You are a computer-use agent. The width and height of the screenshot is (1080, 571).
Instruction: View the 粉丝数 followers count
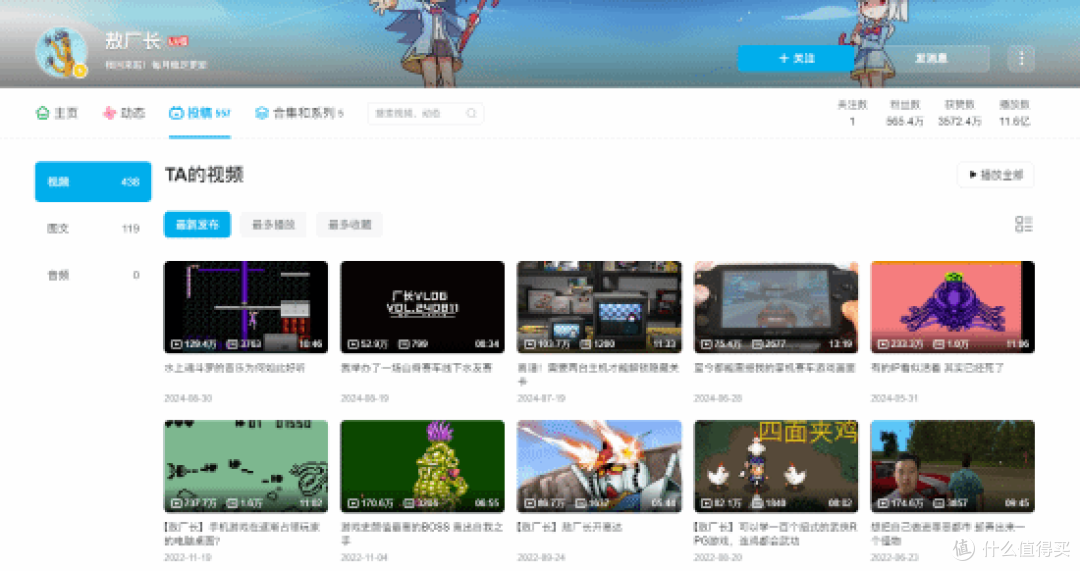(904, 113)
